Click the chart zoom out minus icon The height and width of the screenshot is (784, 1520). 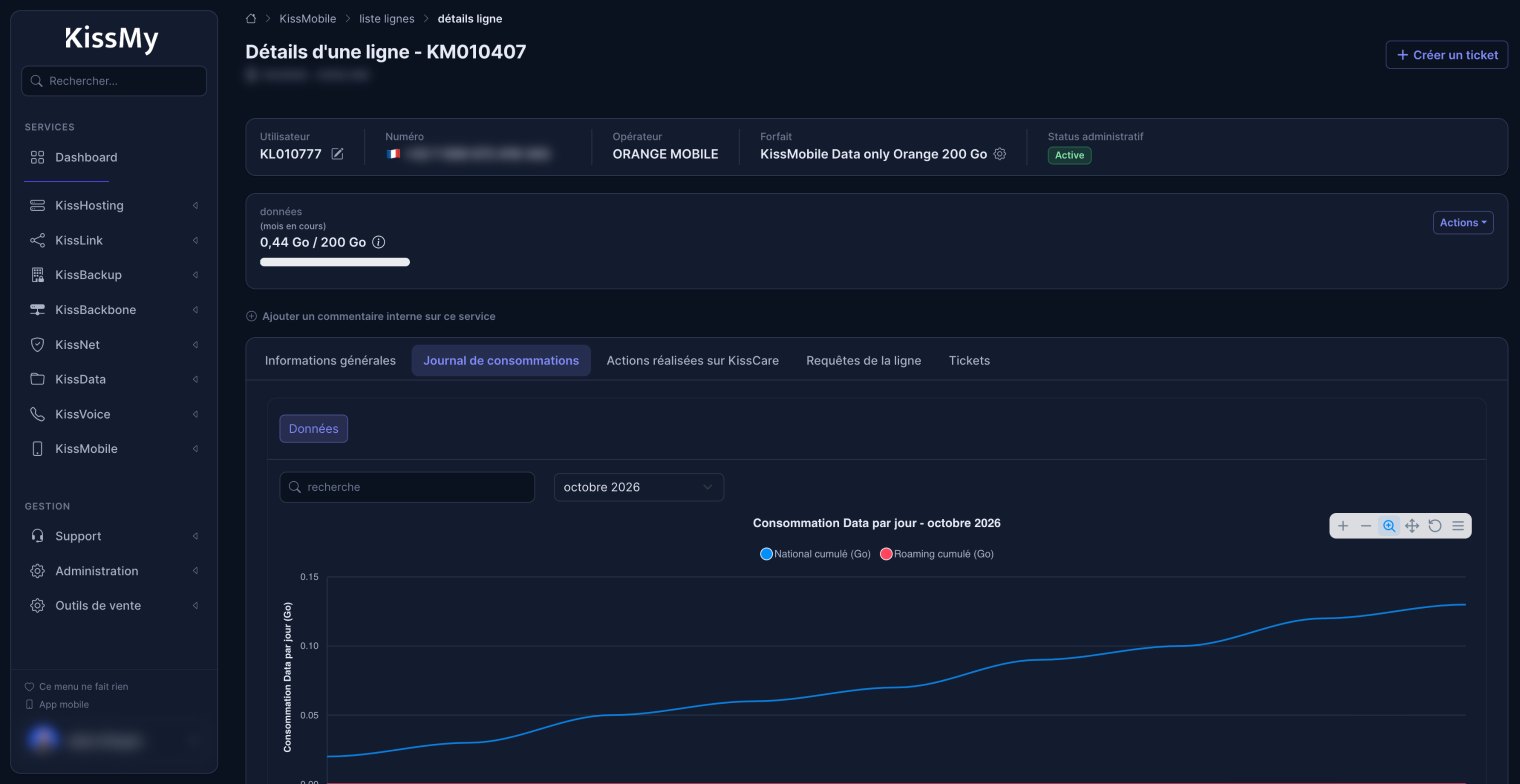(x=1366, y=526)
